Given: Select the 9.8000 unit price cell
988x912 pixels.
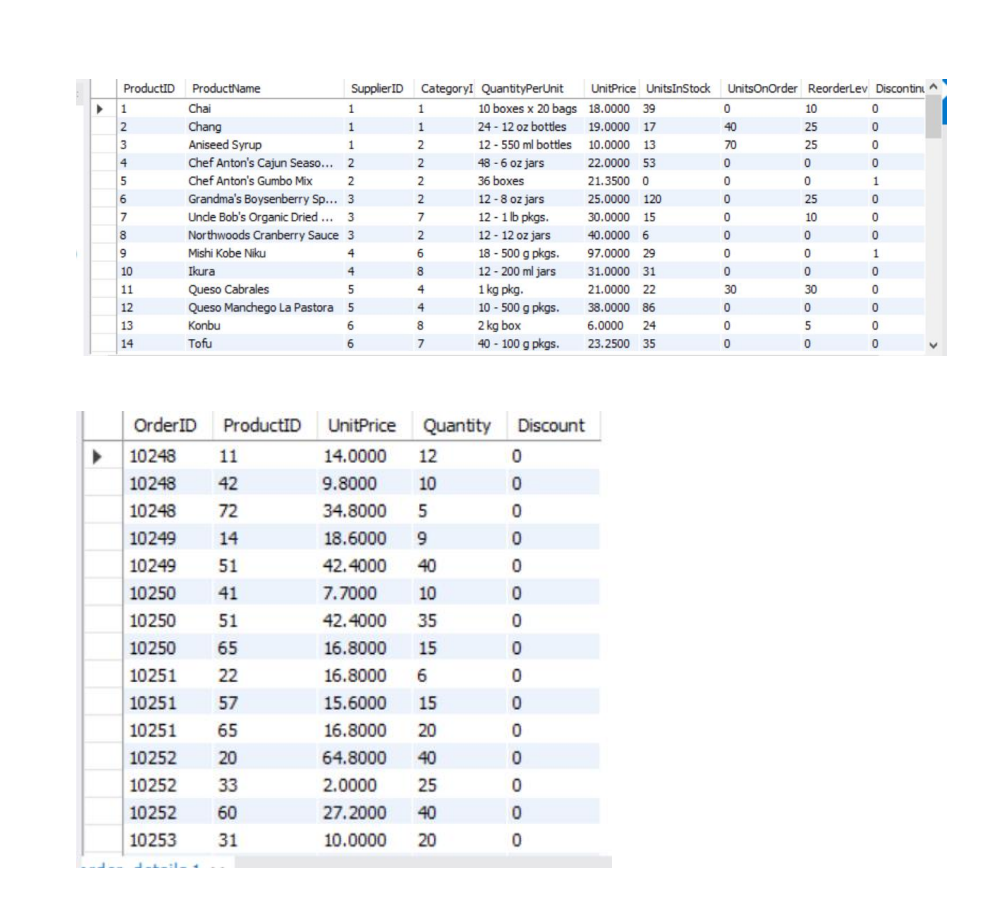Looking at the screenshot, I should (350, 484).
